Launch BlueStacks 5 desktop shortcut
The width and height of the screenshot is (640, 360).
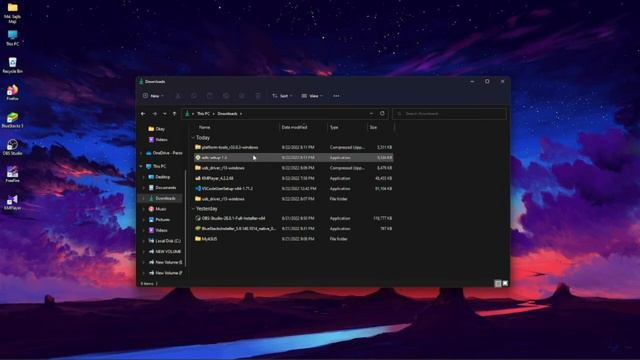13,120
